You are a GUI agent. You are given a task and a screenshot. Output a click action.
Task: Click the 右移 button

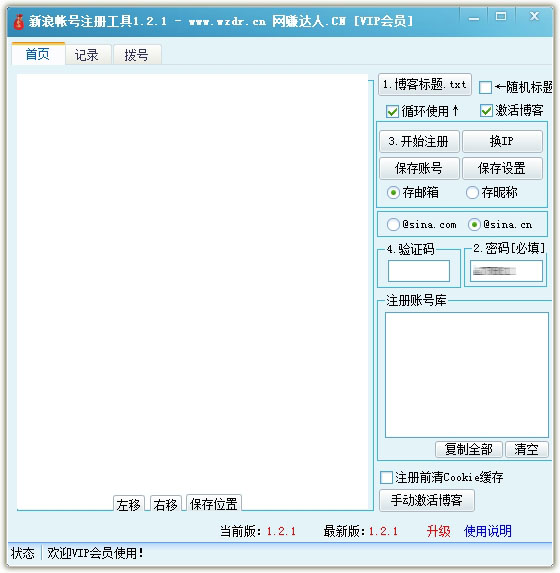(x=166, y=504)
